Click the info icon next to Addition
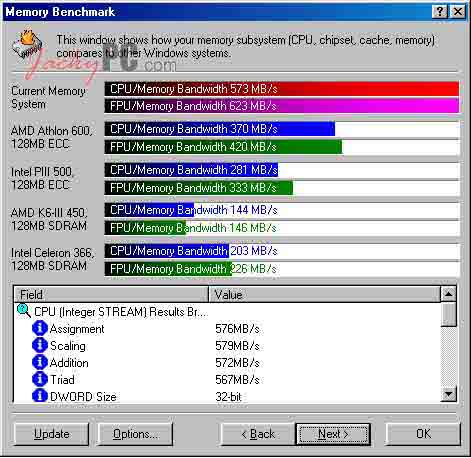The height and width of the screenshot is (458, 471). pos(40,362)
